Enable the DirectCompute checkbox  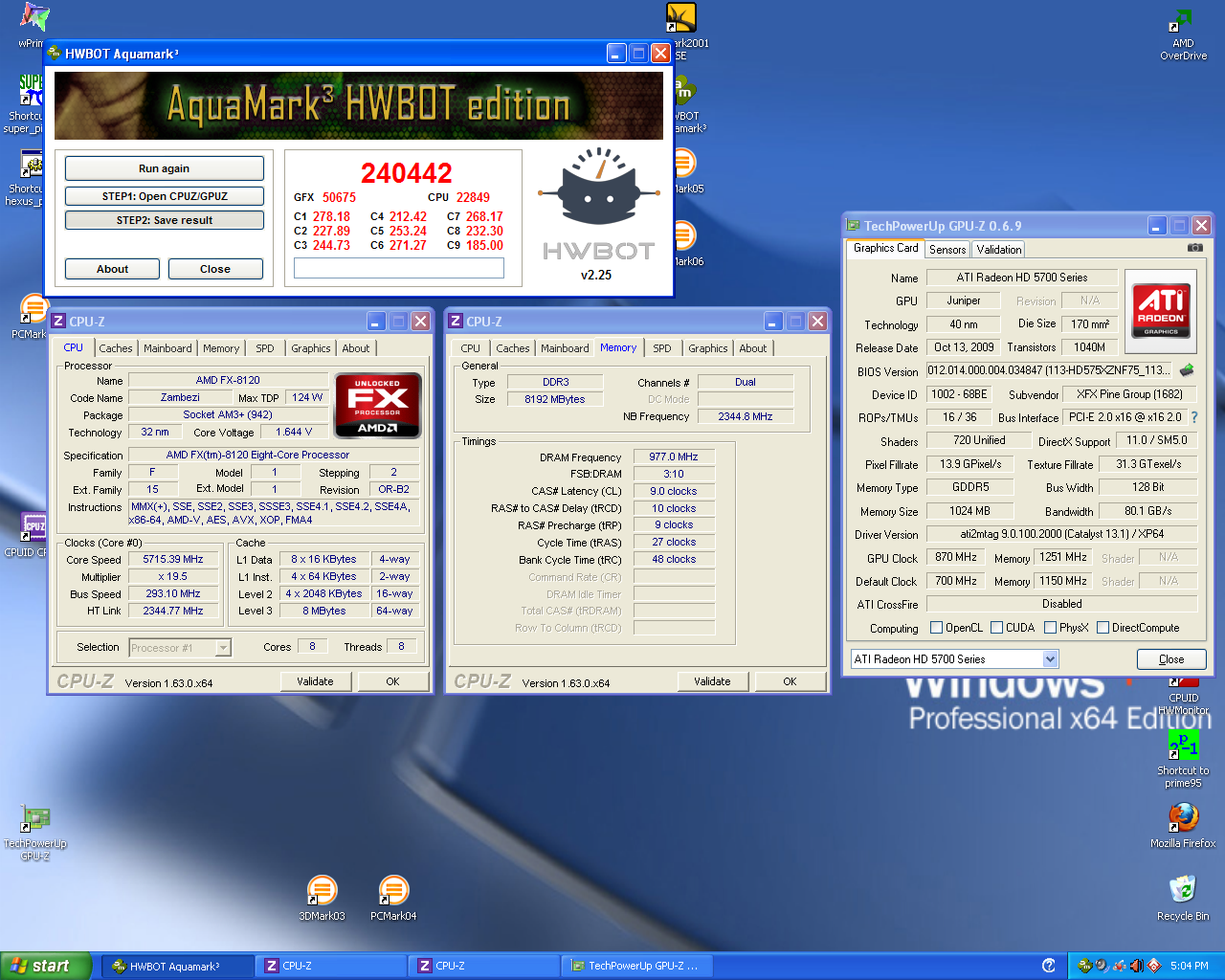click(1103, 628)
